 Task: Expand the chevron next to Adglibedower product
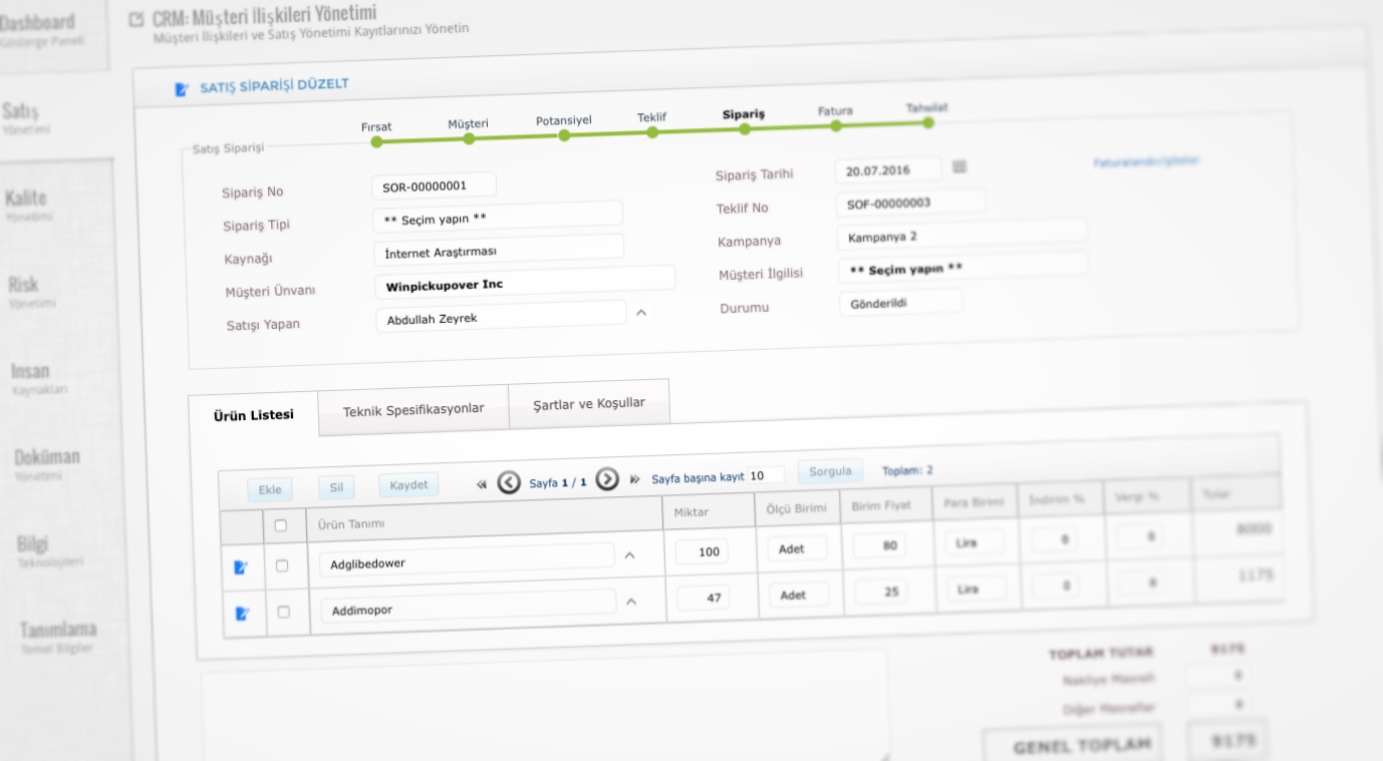point(629,556)
